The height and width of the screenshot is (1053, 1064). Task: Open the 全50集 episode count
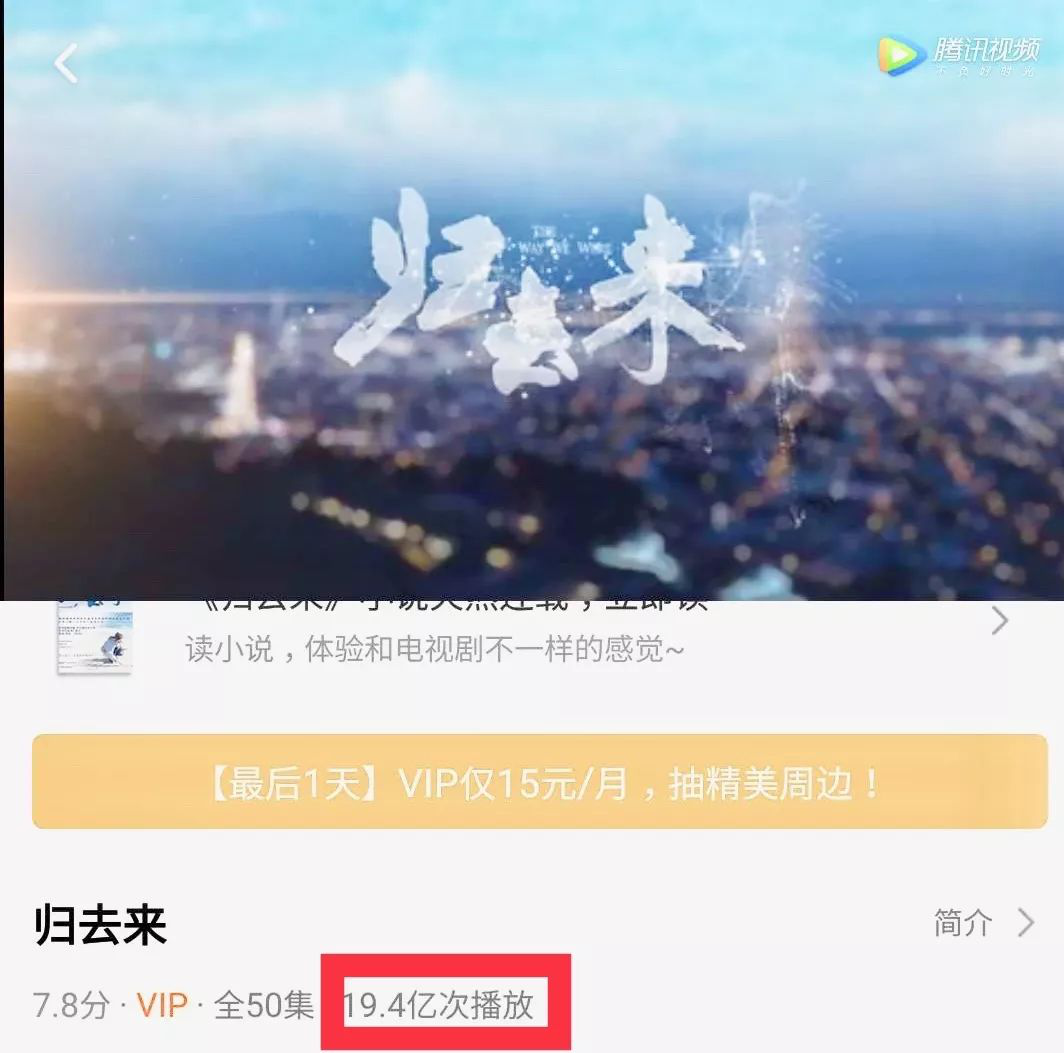264,1005
